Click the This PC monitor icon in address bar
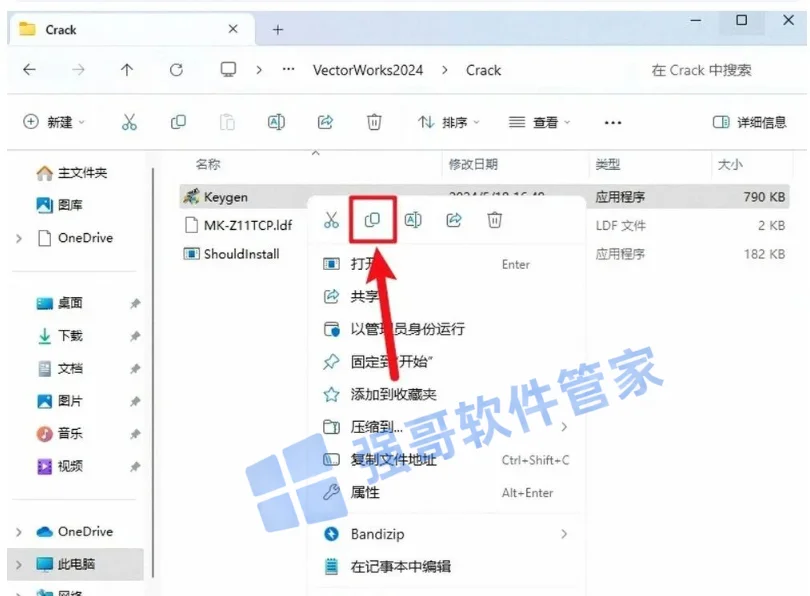The height and width of the screenshot is (596, 810). coord(228,69)
